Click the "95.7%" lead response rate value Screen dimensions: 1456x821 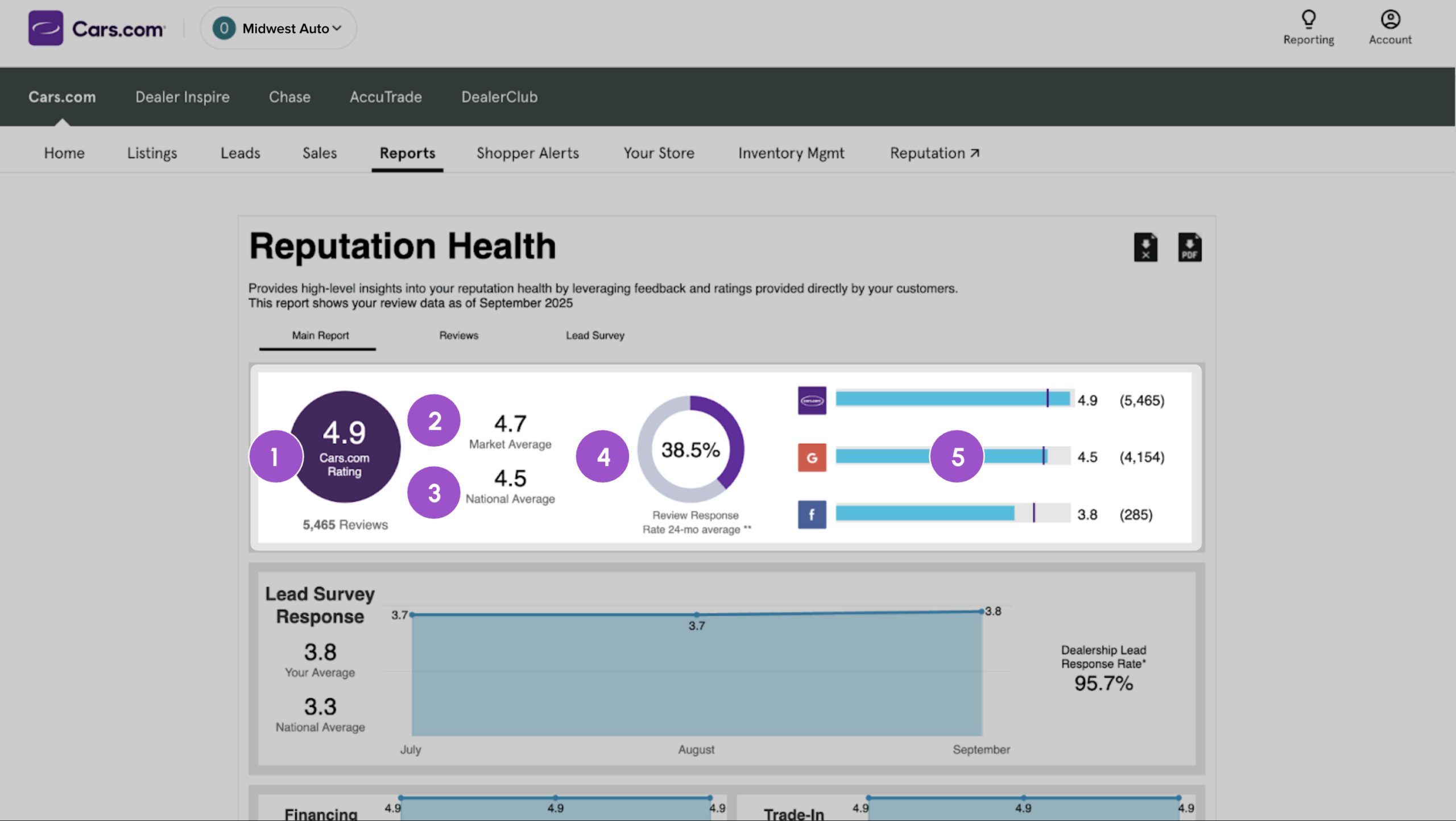point(1103,683)
